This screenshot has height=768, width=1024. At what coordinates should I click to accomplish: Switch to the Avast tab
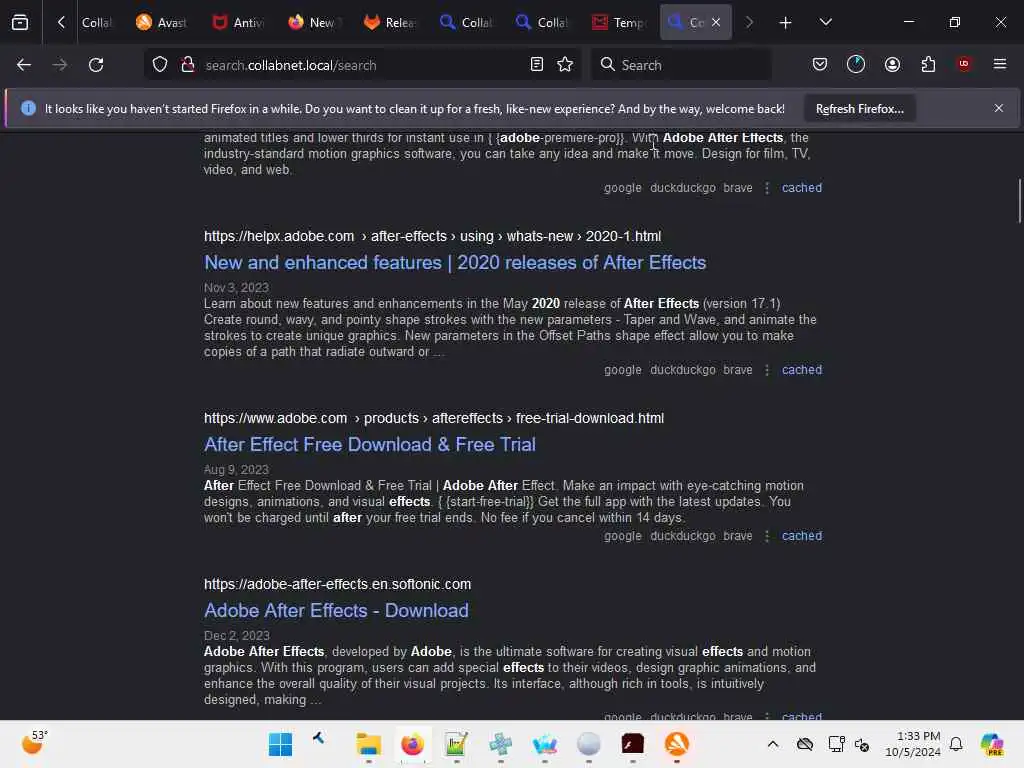[x=162, y=22]
